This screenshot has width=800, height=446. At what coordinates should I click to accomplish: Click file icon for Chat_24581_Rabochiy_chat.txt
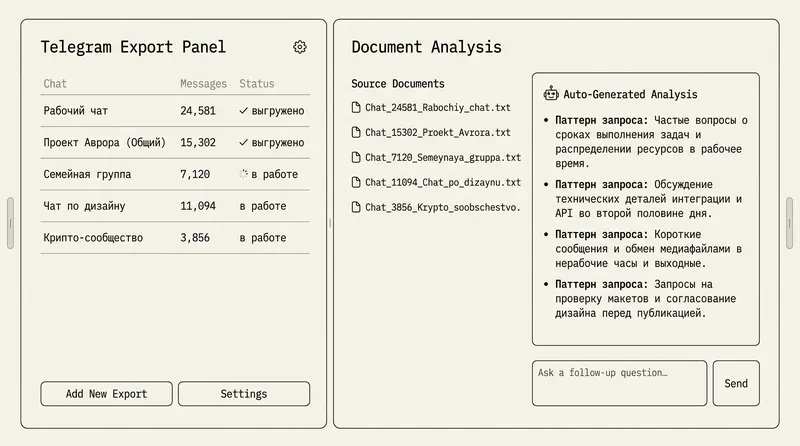point(356,107)
